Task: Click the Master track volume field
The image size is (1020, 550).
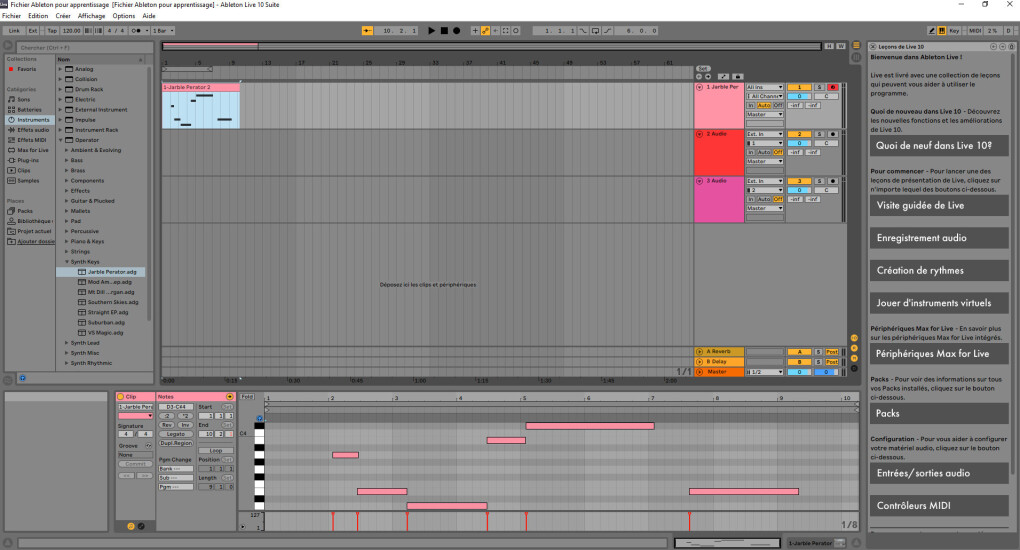Action: point(799,372)
